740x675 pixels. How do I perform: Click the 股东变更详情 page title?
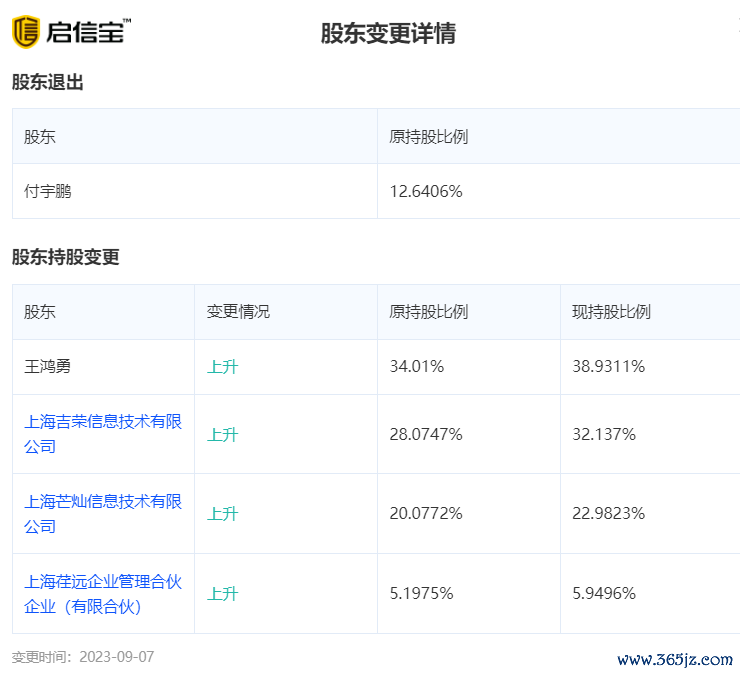pyautogui.click(x=388, y=33)
